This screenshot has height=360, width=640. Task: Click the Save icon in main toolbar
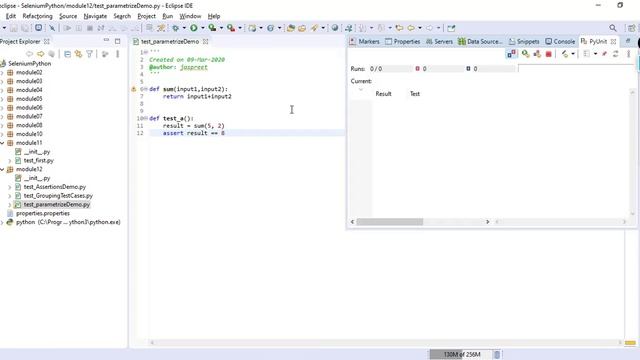pyautogui.click(x=14, y=28)
